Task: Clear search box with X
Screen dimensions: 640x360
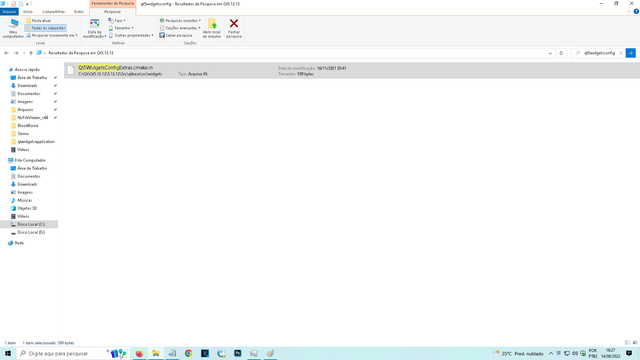Action: coord(620,53)
